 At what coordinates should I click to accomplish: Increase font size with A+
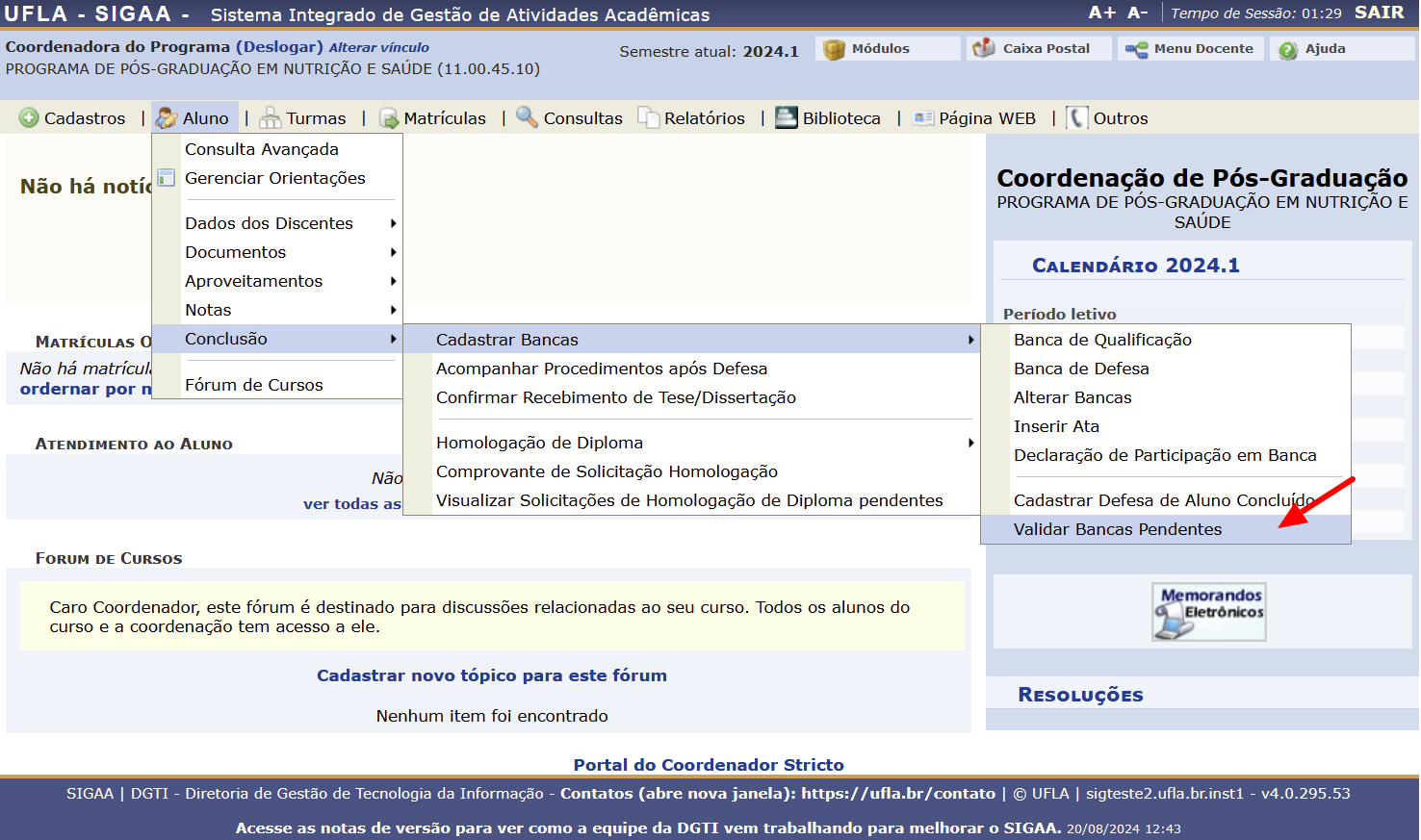pos(1101,13)
